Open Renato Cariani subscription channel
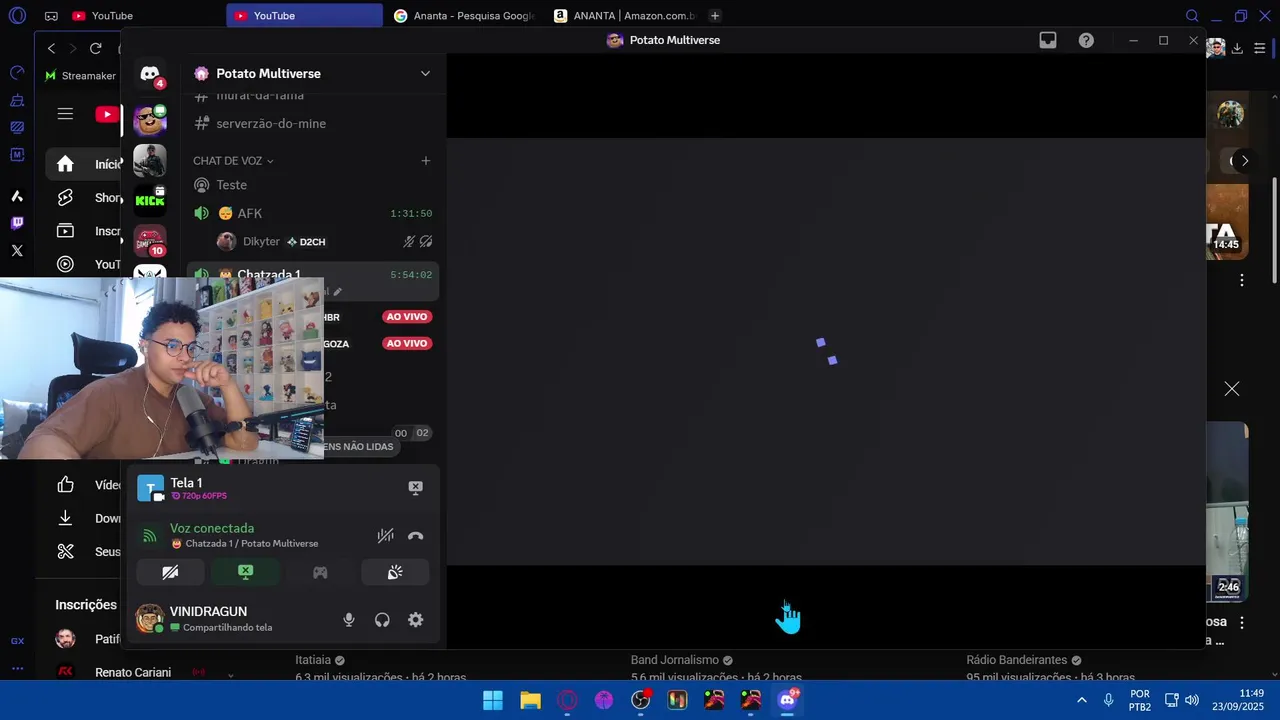 132,672
